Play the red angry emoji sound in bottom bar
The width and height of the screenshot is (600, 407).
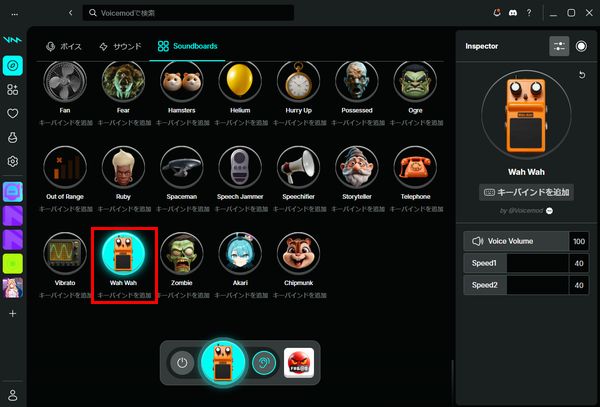pyautogui.click(x=299, y=363)
